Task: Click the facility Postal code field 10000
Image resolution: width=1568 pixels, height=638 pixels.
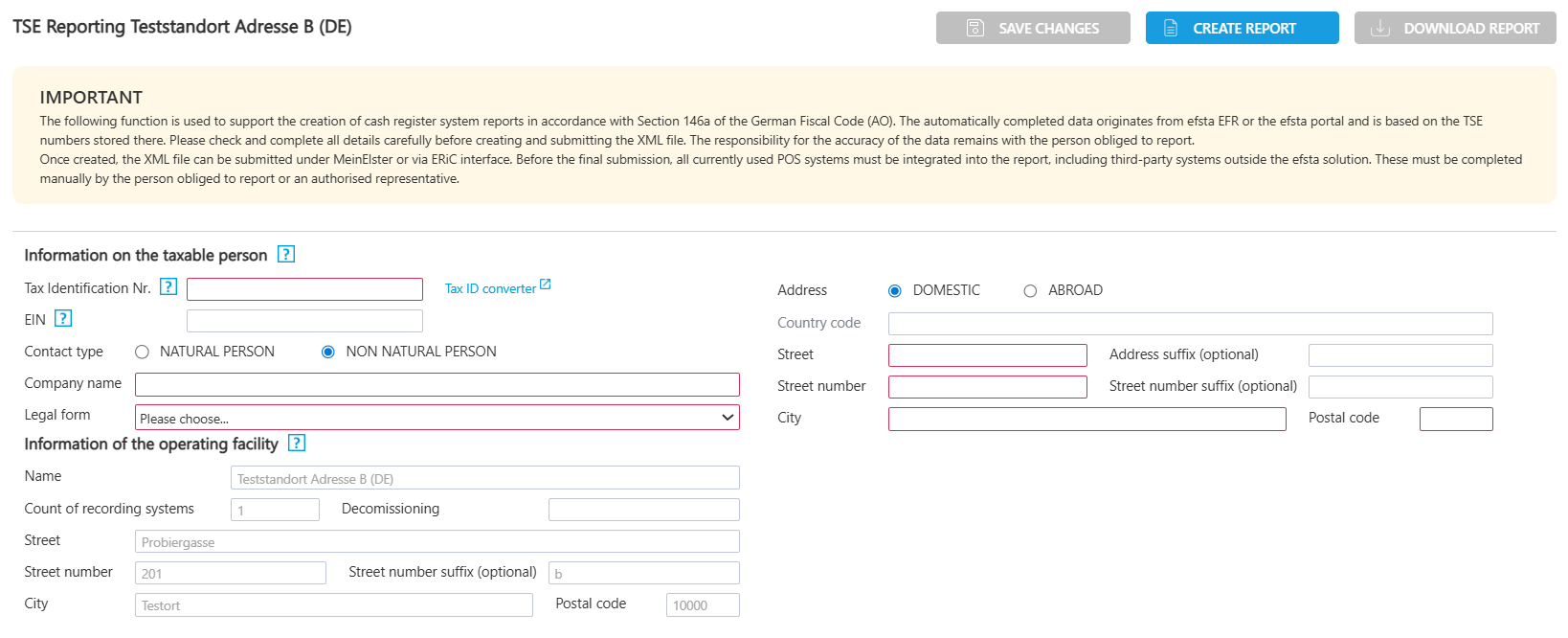Action: (703, 604)
